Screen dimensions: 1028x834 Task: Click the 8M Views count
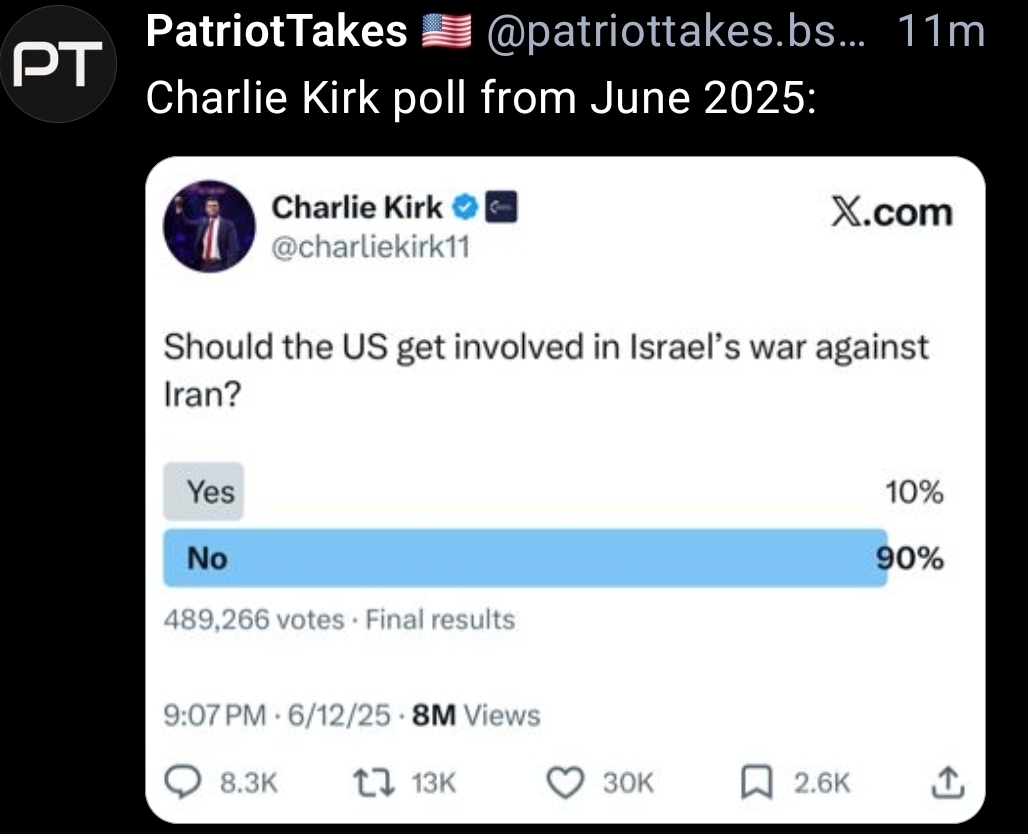point(476,715)
